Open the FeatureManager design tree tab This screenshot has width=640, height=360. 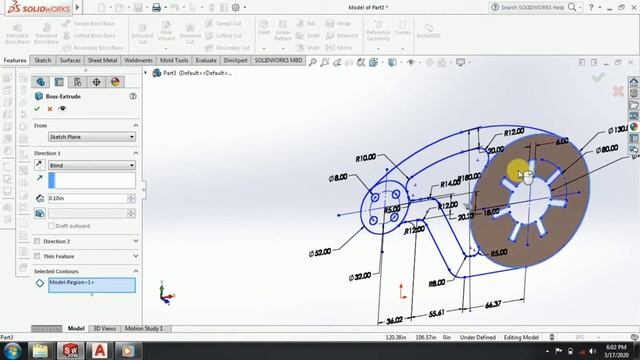click(41, 82)
